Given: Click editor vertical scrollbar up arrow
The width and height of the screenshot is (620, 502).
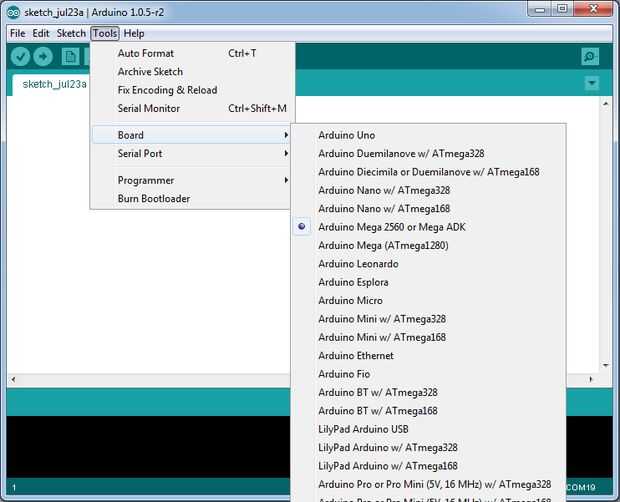Looking at the screenshot, I should pyautogui.click(x=606, y=104).
